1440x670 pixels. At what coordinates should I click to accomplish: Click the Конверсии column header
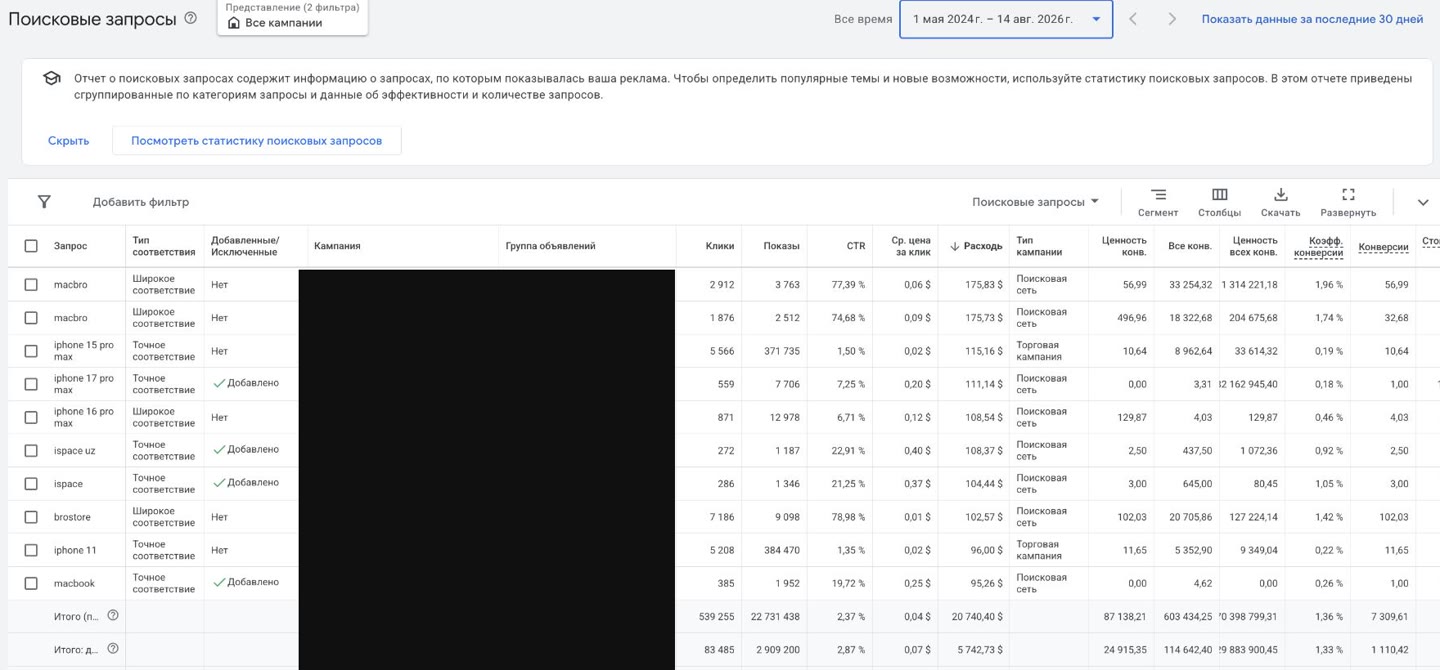coord(1383,247)
